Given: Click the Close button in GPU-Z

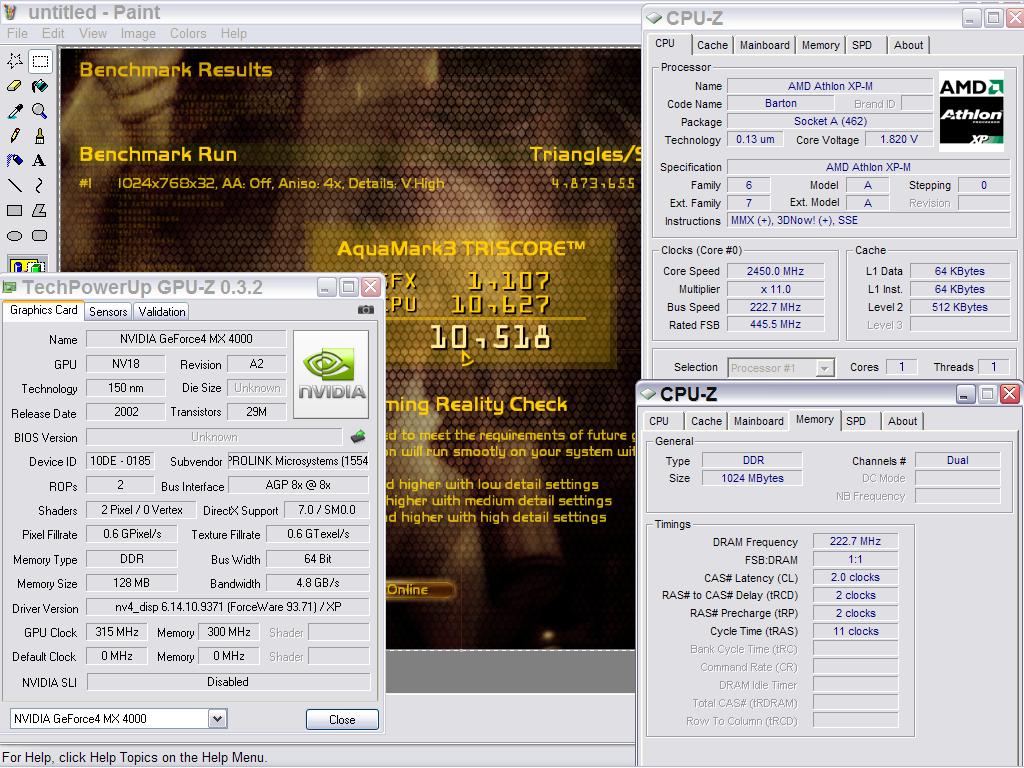Looking at the screenshot, I should pyautogui.click(x=342, y=720).
